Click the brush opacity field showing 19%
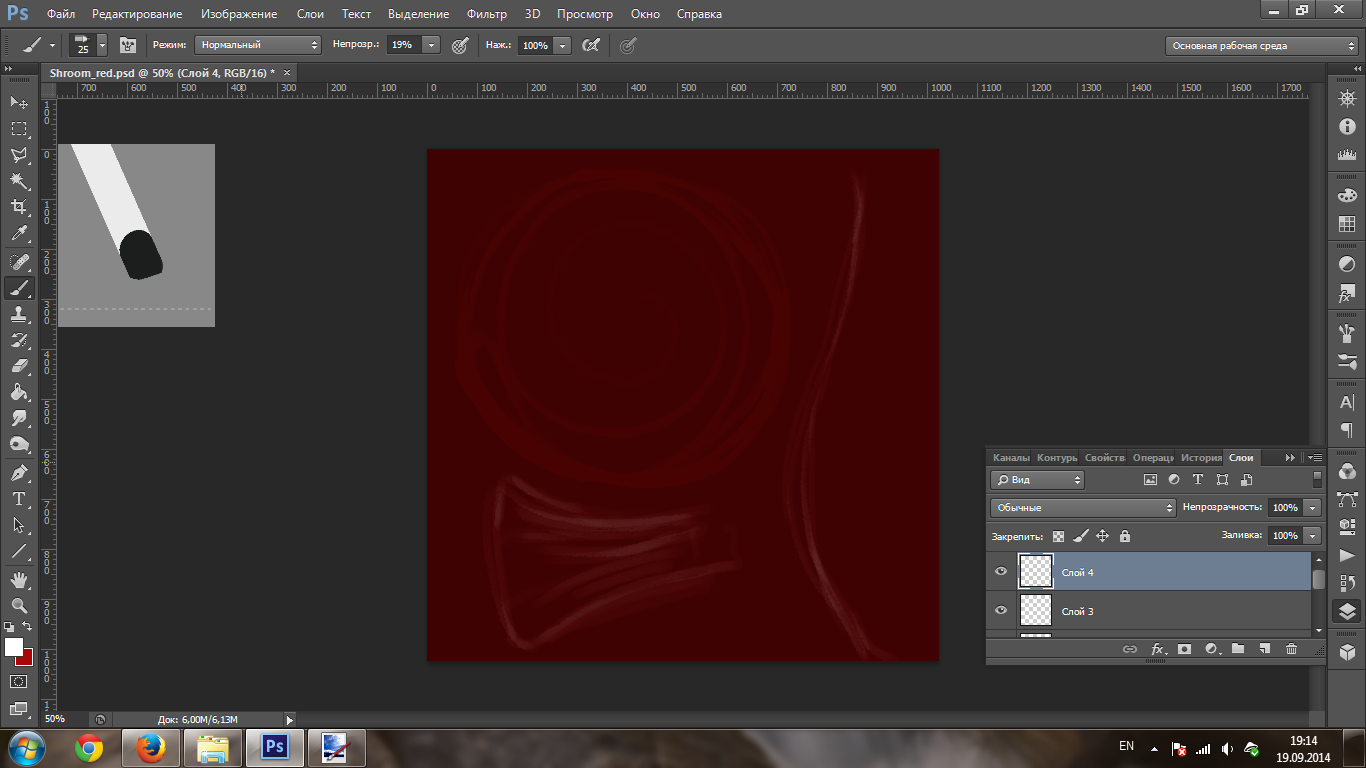Screen dimensions: 1366x768 coord(404,45)
